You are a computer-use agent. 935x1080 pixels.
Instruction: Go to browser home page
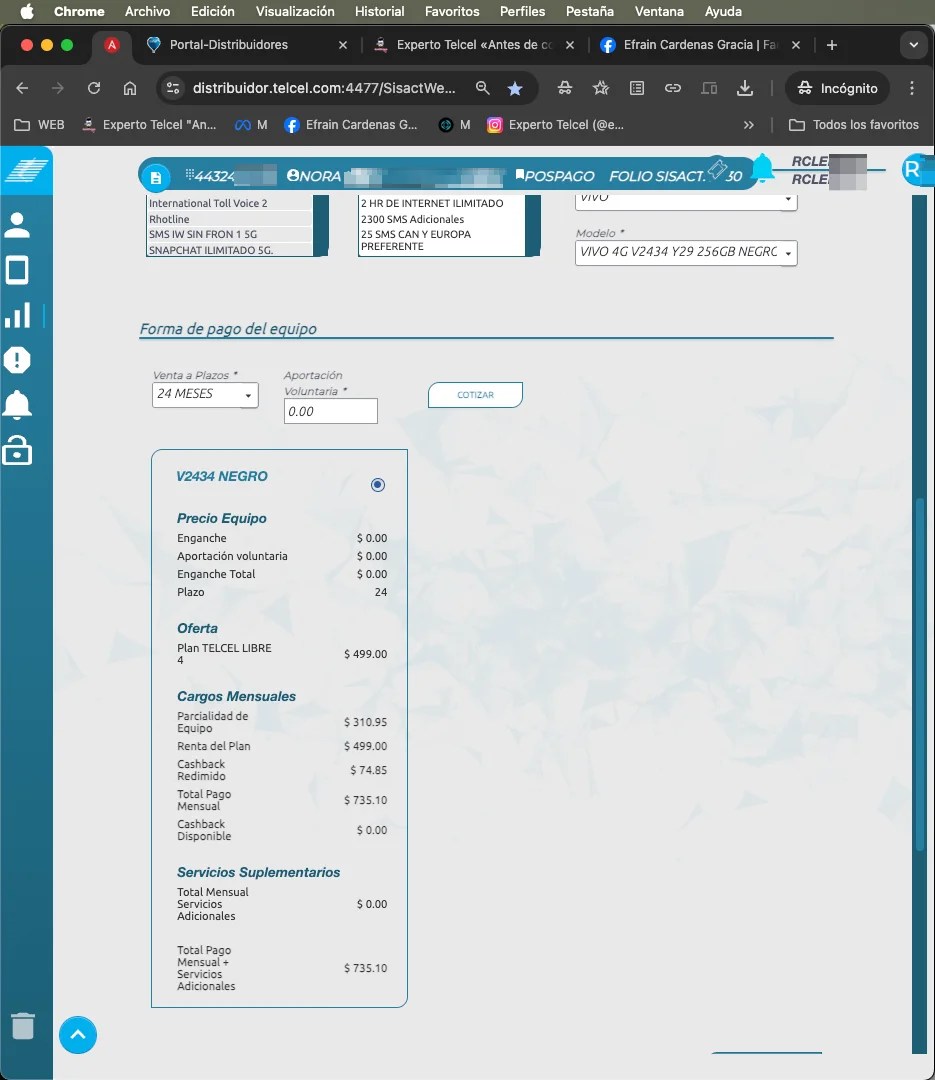click(x=130, y=88)
